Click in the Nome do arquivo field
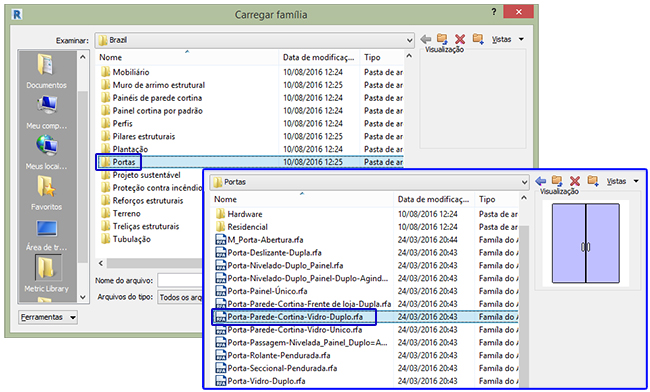 179,281
